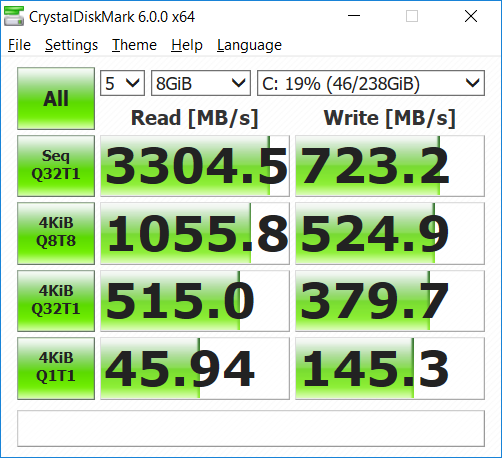This screenshot has width=502, height=458.
Task: Click the empty comment field at bottom
Action: point(251,428)
